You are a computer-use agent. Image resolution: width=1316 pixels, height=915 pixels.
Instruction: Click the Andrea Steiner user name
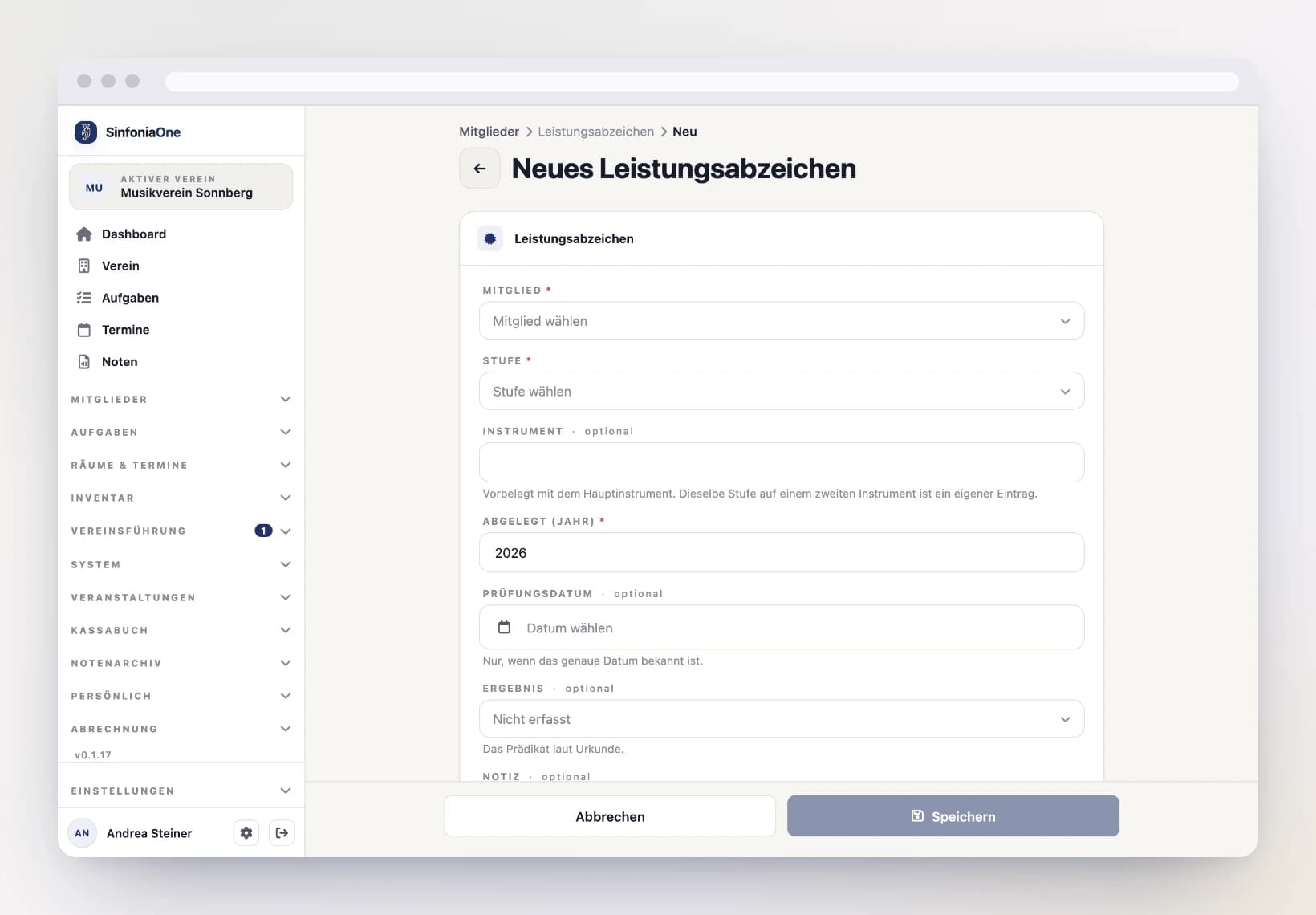tap(149, 834)
